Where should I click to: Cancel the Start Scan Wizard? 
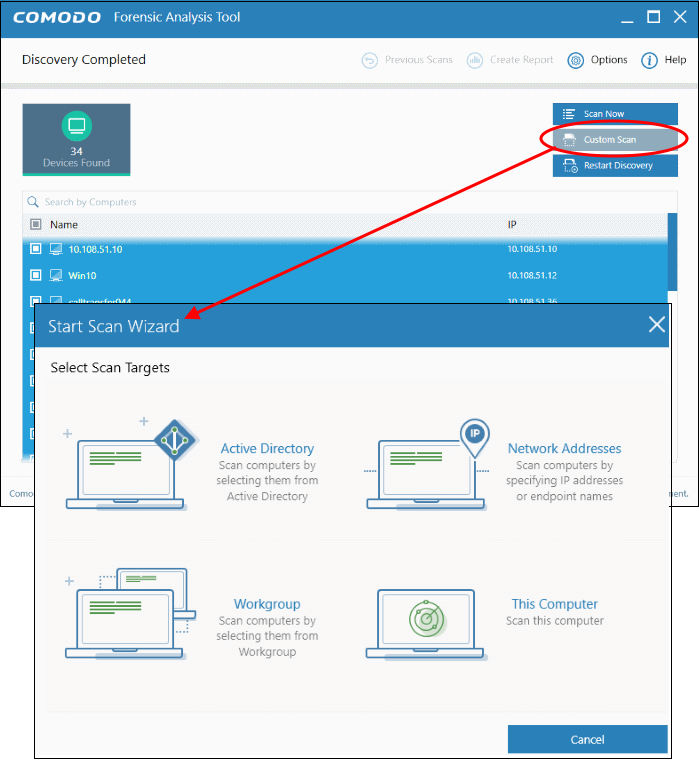[x=587, y=740]
